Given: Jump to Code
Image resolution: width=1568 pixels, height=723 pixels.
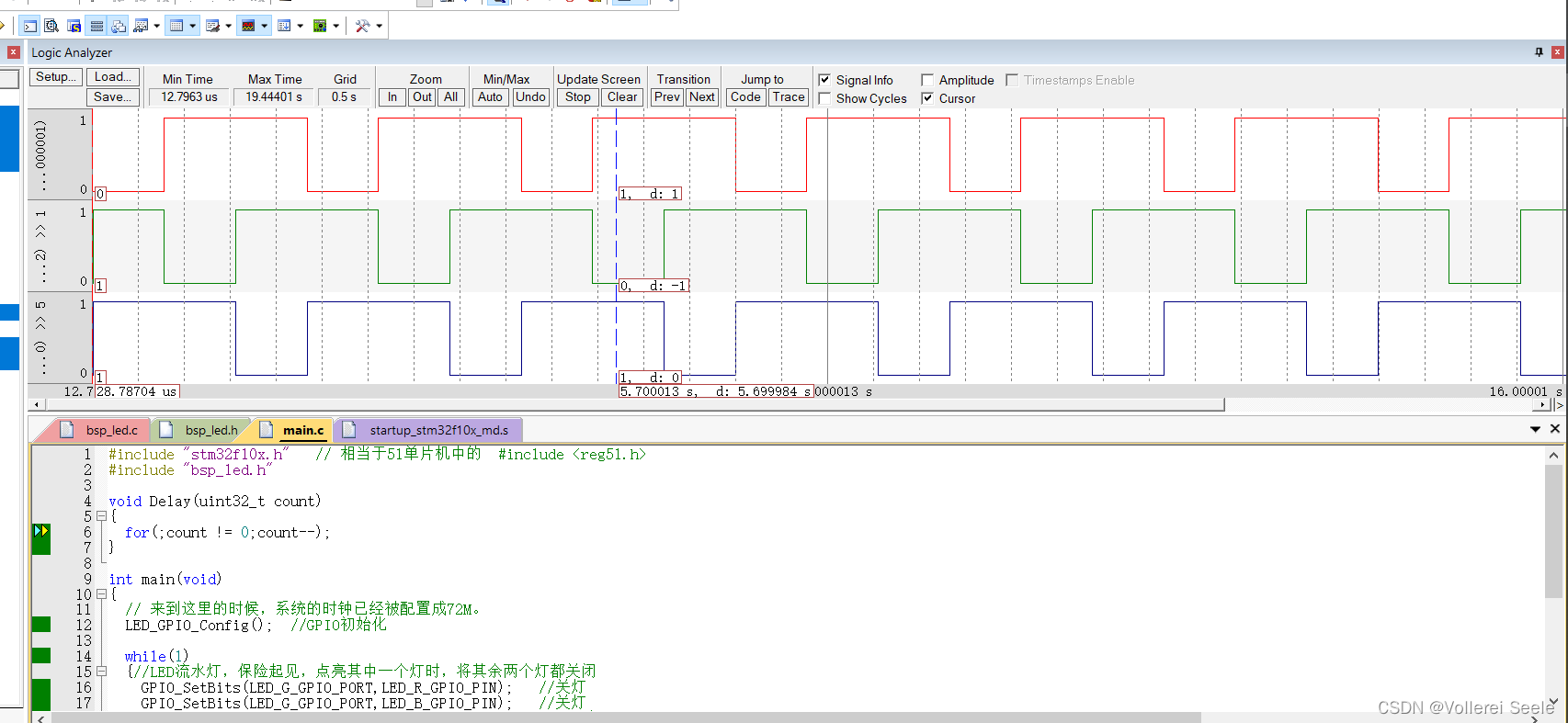Looking at the screenshot, I should (745, 96).
